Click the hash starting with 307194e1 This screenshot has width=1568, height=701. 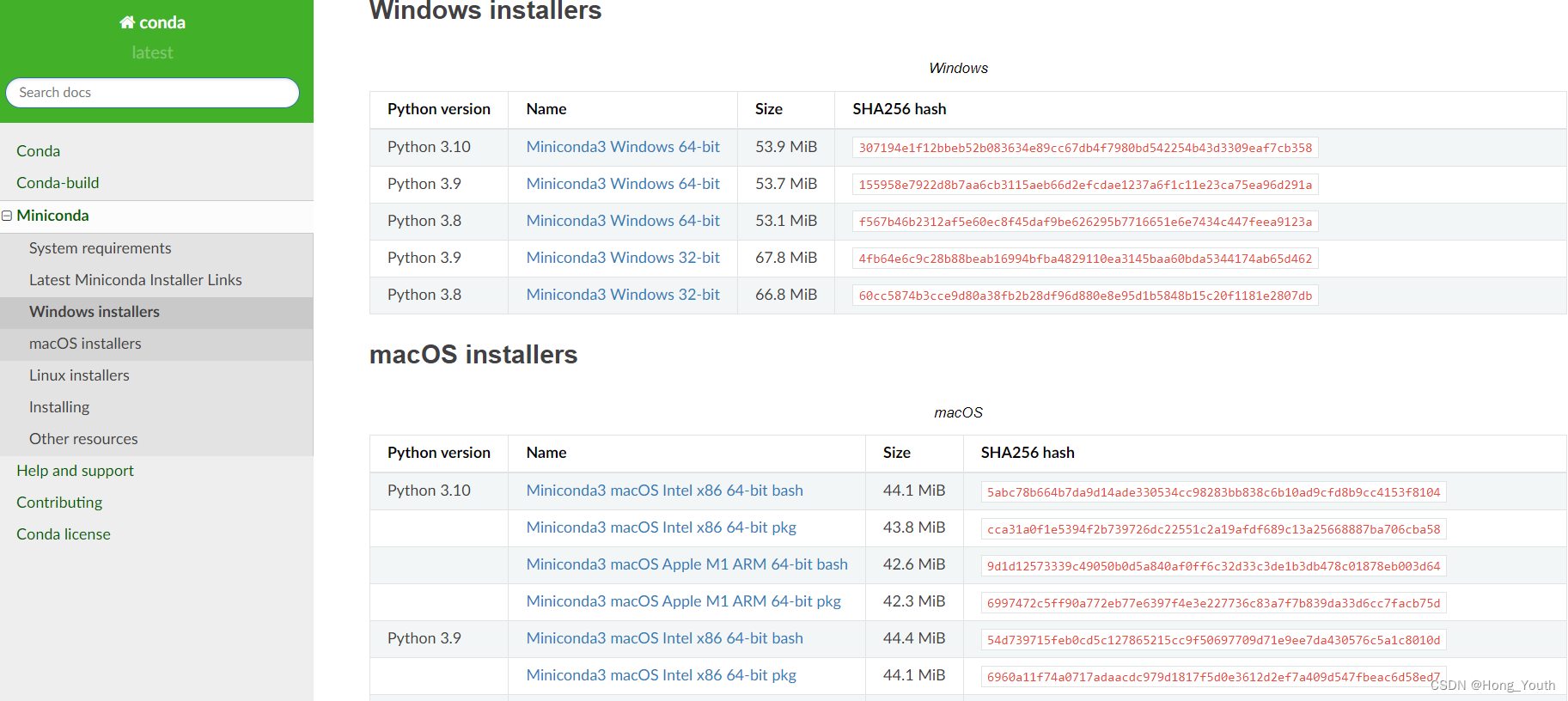[1085, 148]
